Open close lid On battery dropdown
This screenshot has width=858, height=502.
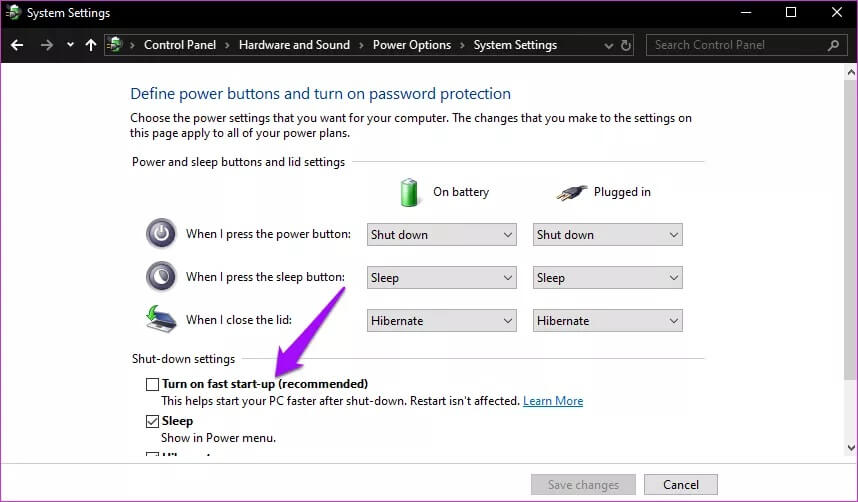coord(441,321)
